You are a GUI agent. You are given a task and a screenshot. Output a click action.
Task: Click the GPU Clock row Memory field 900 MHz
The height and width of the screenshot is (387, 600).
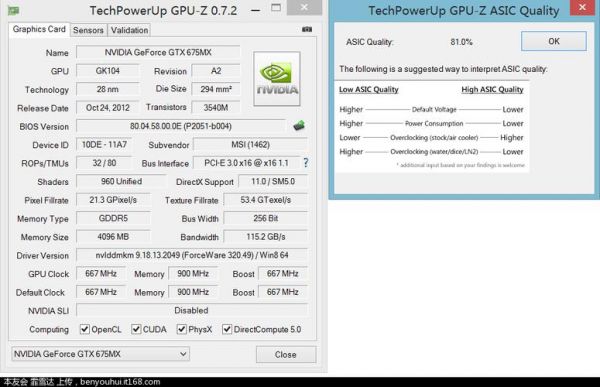pyautogui.click(x=193, y=273)
